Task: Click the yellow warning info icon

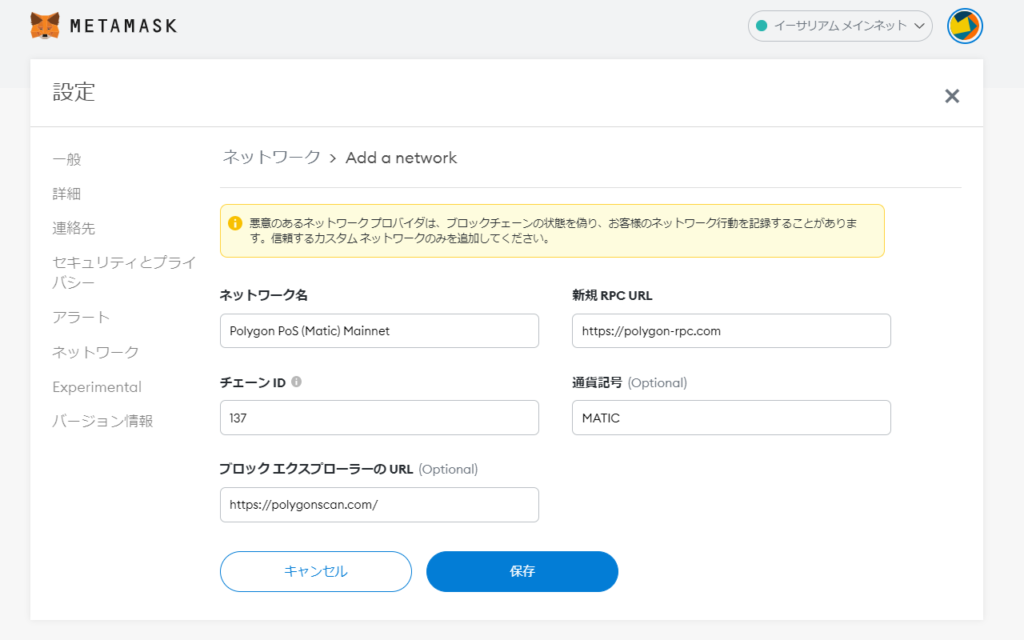Action: pos(235,223)
